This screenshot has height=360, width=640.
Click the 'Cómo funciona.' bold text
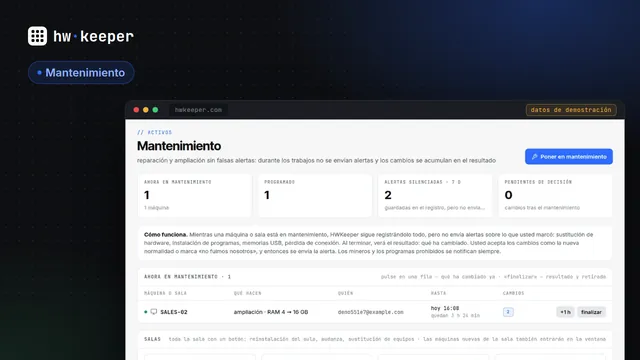[165, 235]
